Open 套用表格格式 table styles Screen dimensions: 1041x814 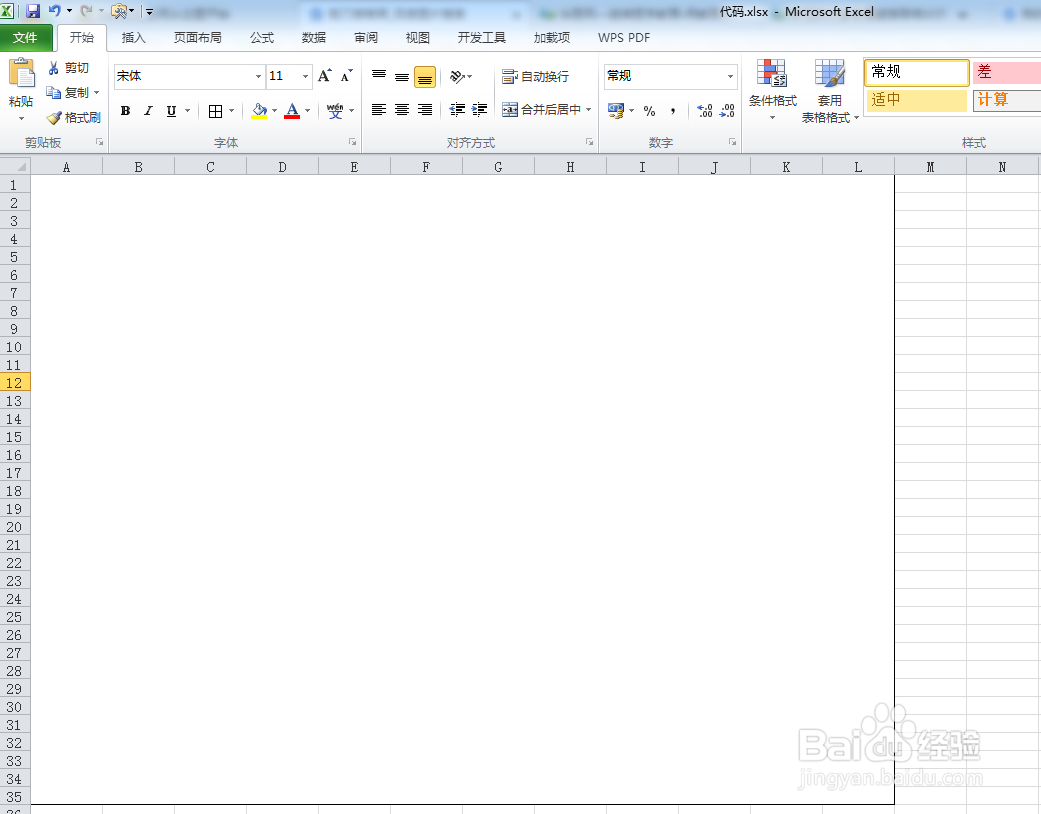click(830, 90)
